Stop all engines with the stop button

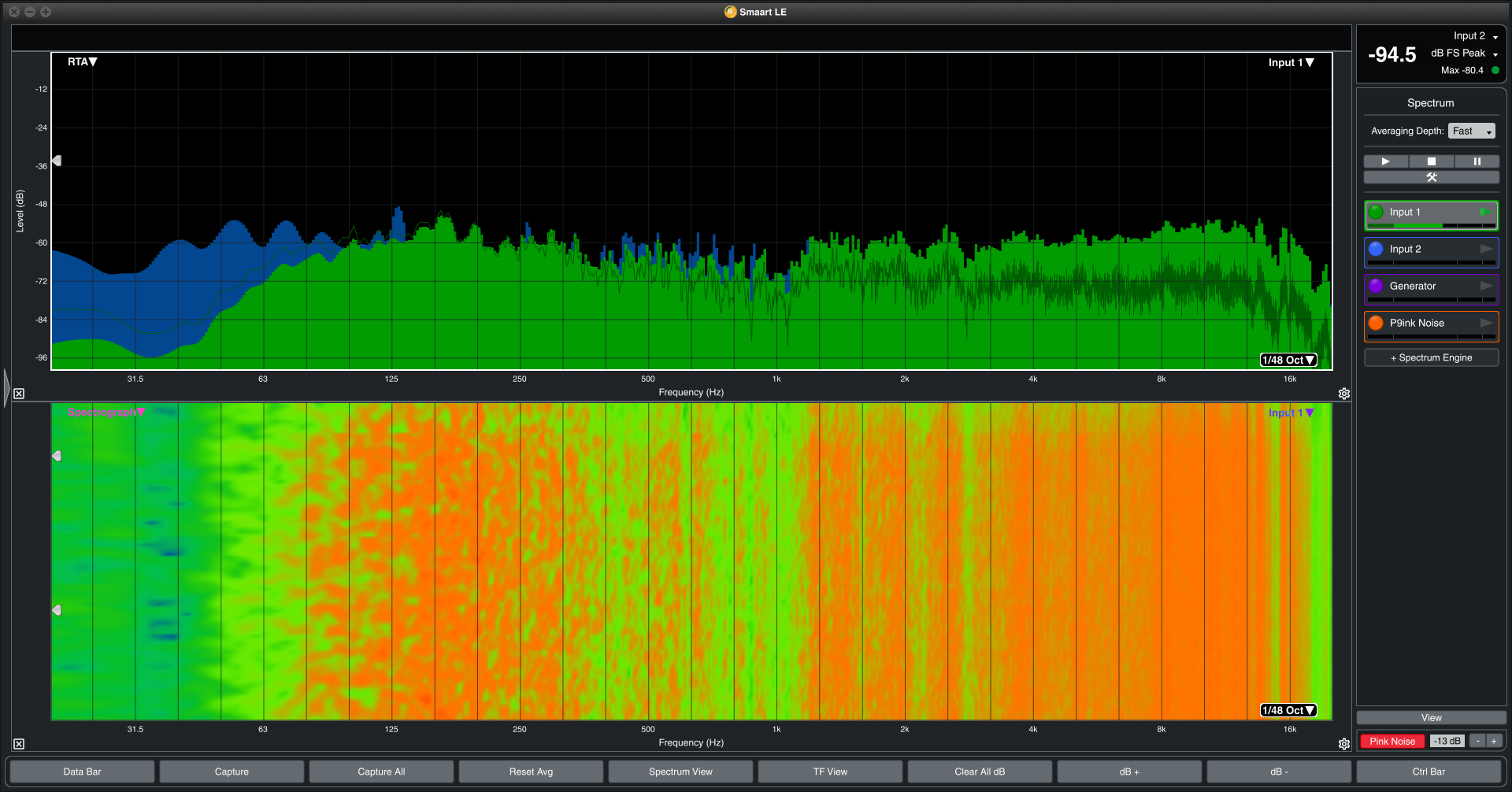point(1432,161)
